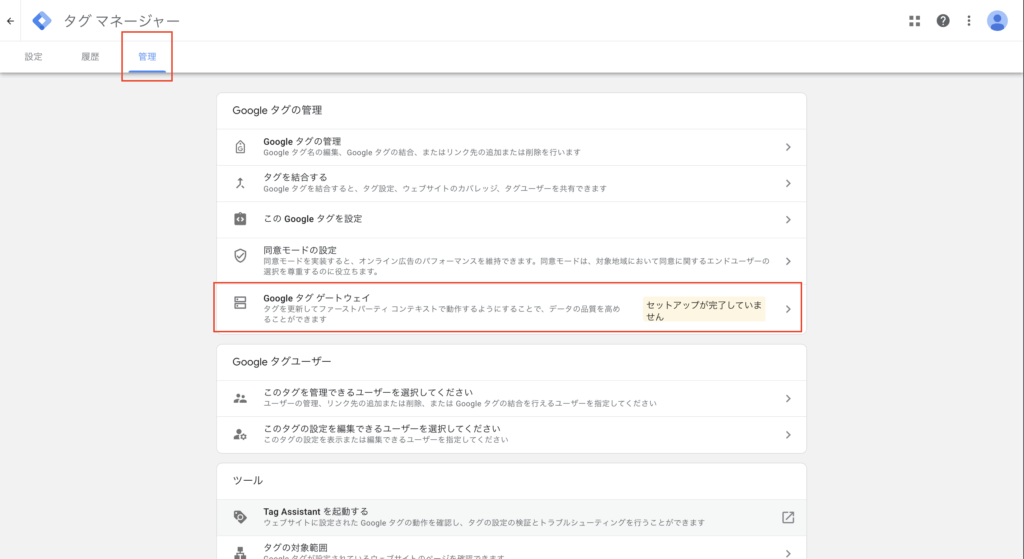Screen dimensions: 1024x559
Task: Click the Google タグの管理 row icon
Action: (x=240, y=147)
